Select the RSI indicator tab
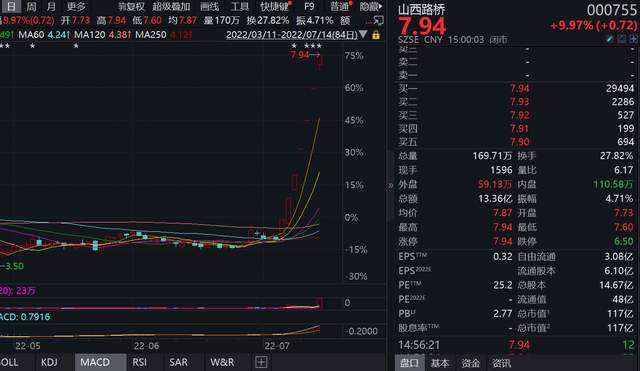The height and width of the screenshot is (371, 640). [x=139, y=362]
